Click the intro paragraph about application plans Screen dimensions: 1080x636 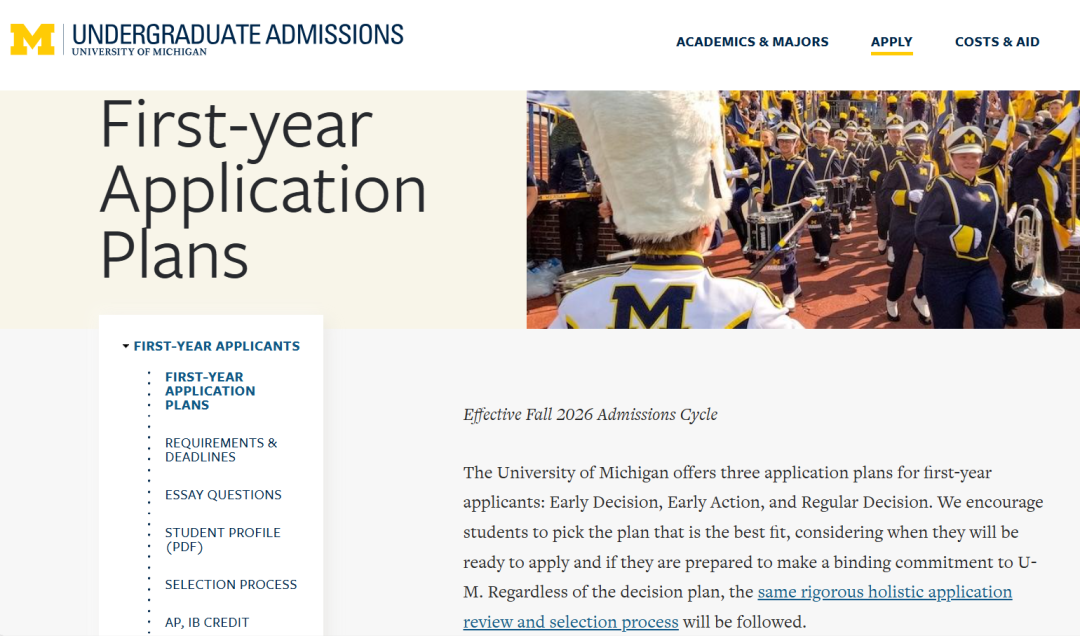click(754, 546)
